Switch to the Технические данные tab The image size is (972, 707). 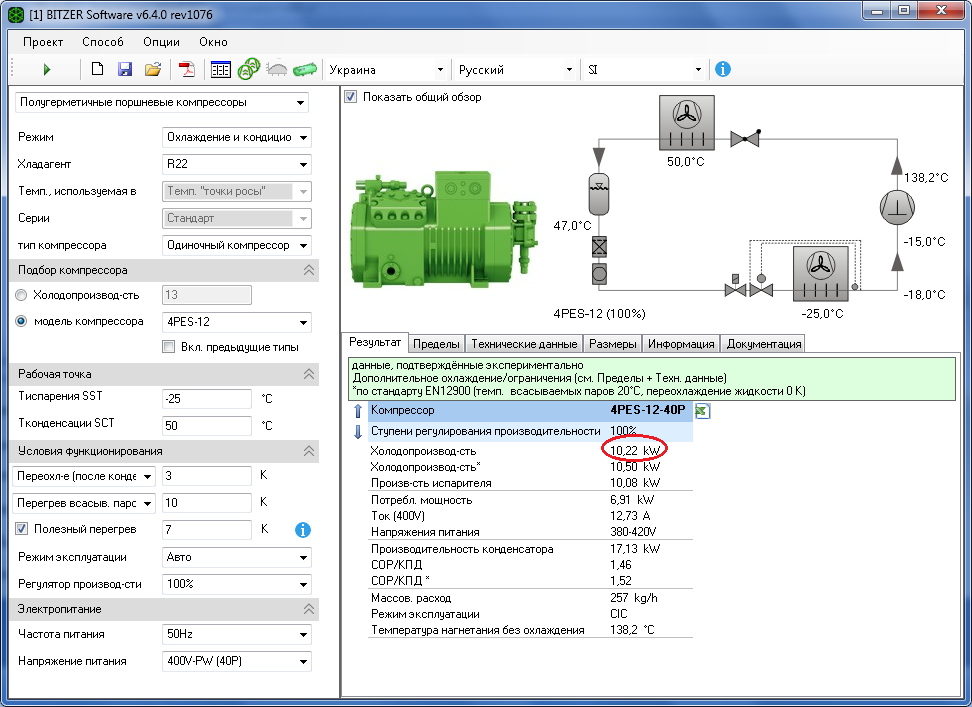tap(524, 344)
